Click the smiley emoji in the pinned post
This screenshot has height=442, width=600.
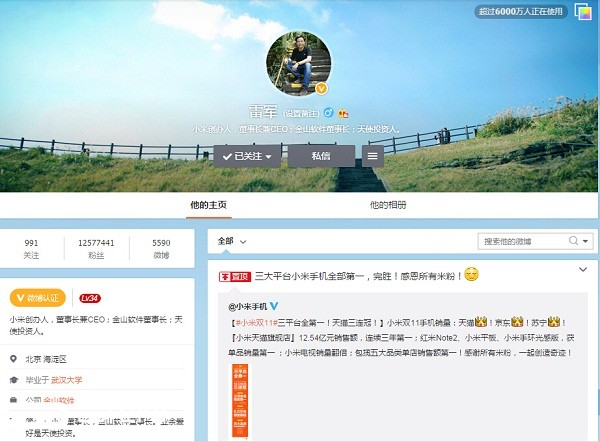tap(471, 274)
